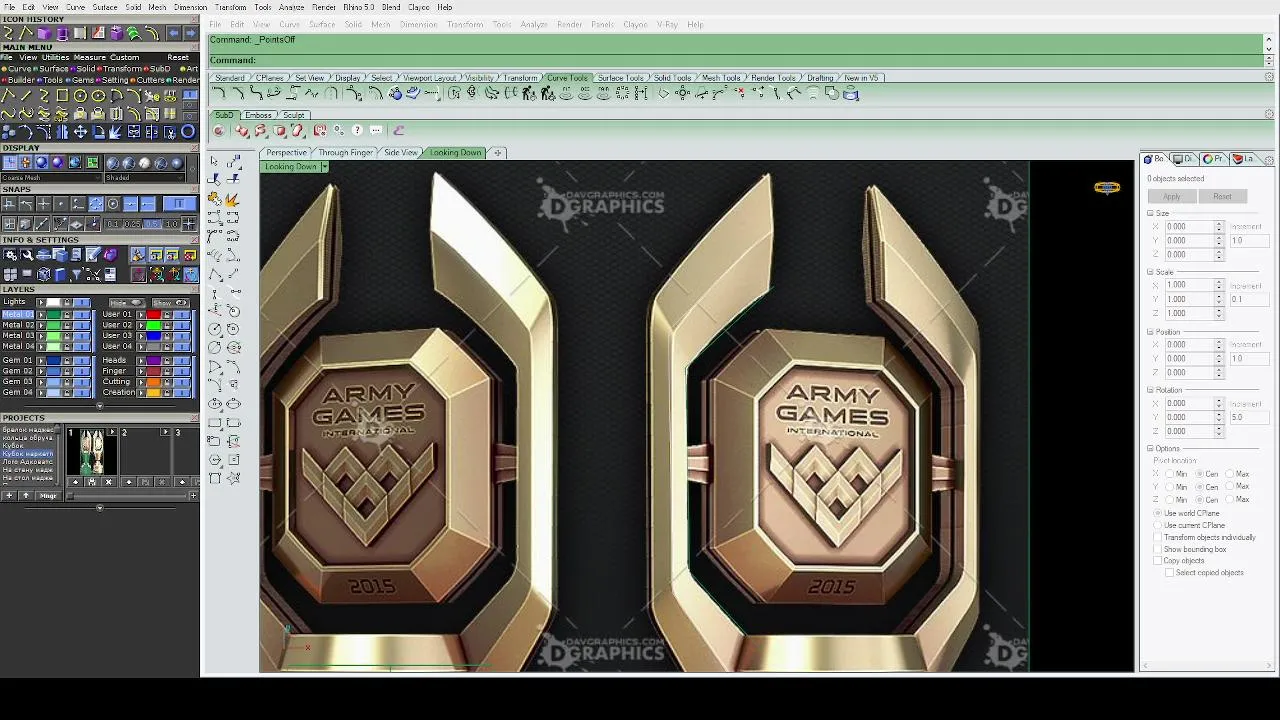Switch to the Perspective viewport tab
Image resolution: width=1280 pixels, height=720 pixels.
click(286, 153)
